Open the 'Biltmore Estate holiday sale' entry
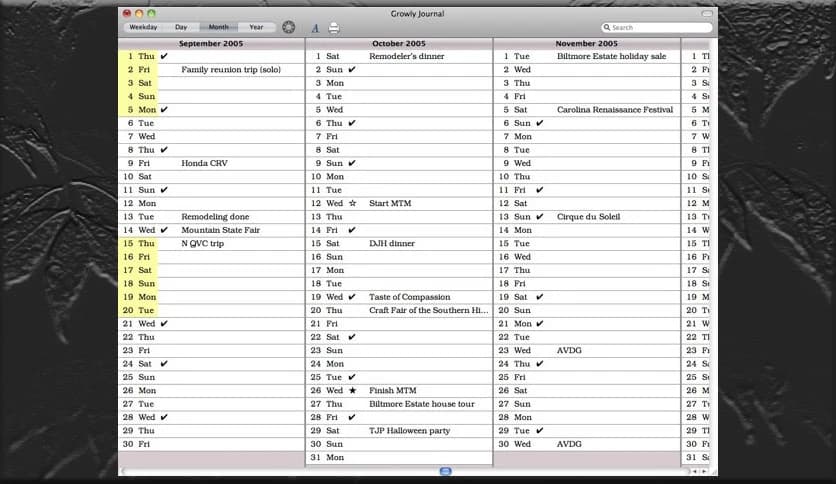The width and height of the screenshot is (836, 484). pos(612,56)
